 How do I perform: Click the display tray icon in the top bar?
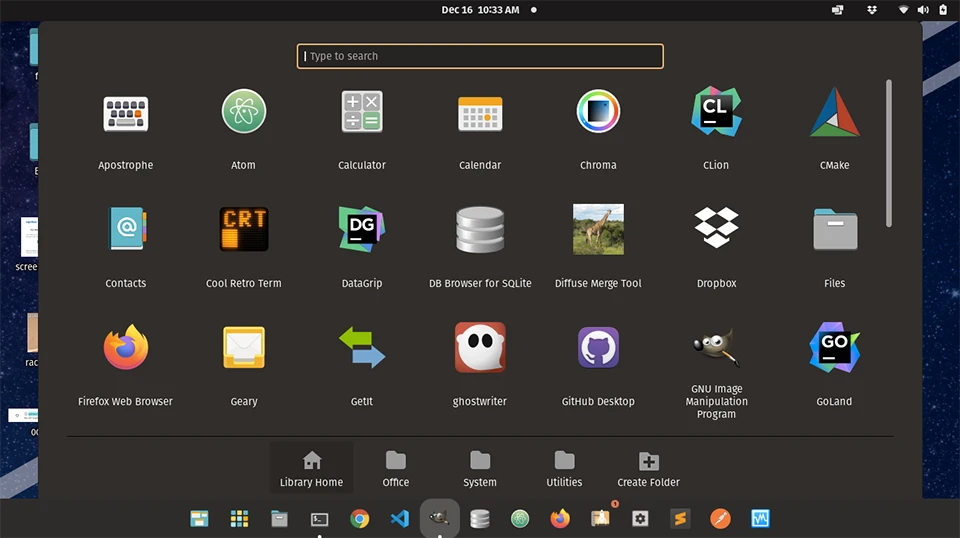[838, 10]
